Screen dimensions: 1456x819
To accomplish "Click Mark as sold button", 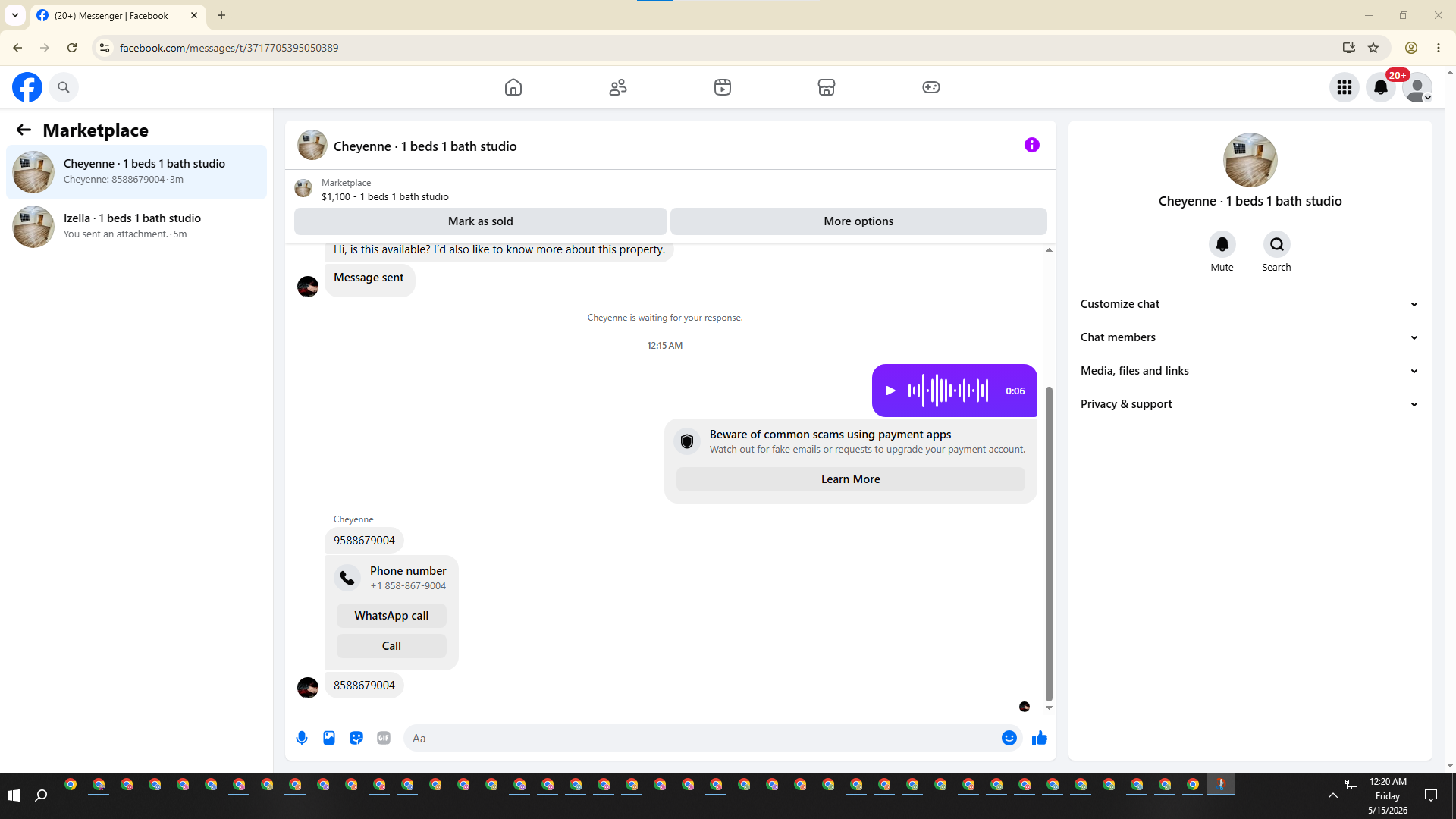I will [481, 221].
